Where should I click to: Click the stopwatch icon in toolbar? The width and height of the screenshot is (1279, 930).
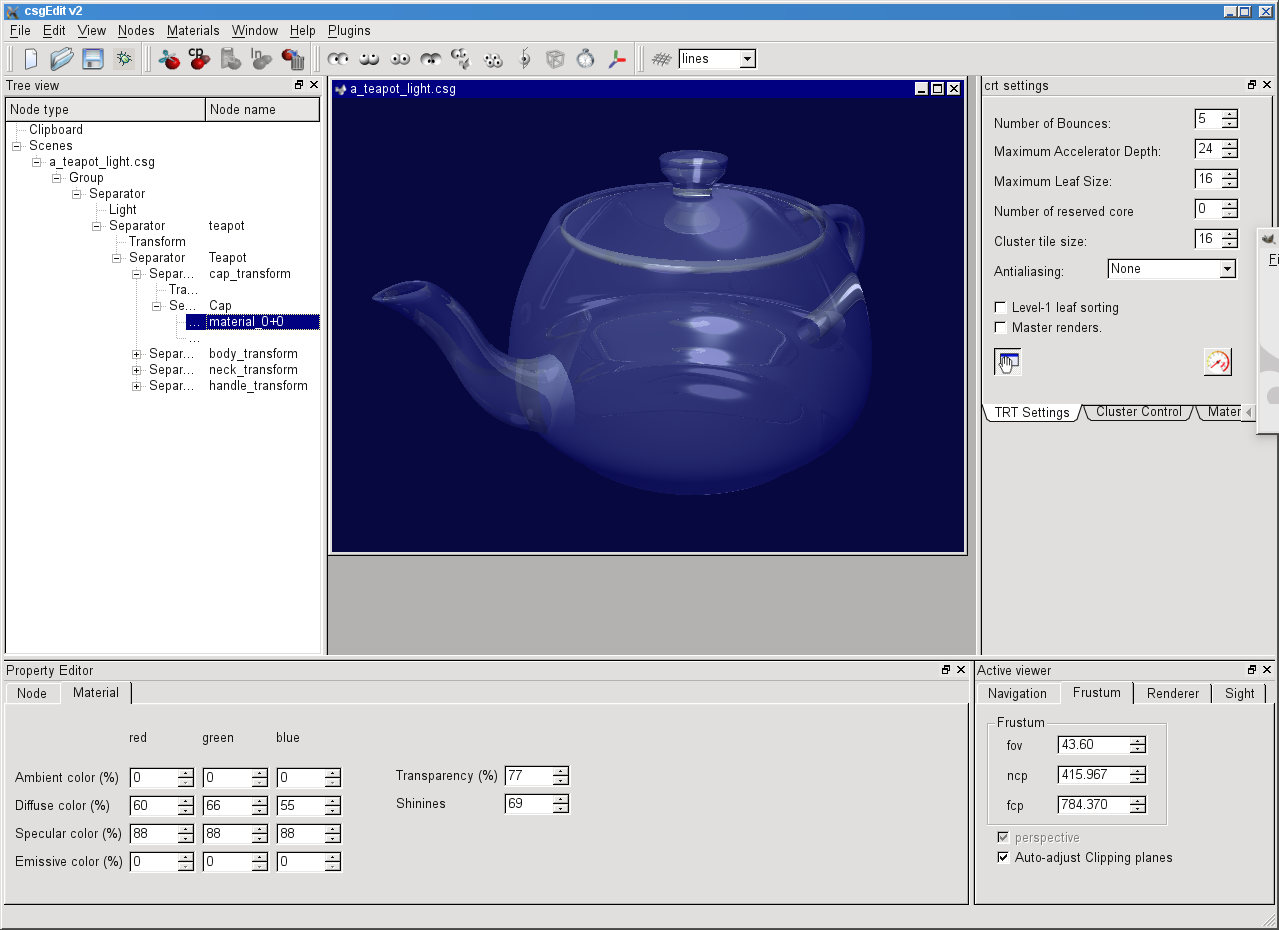pos(586,59)
